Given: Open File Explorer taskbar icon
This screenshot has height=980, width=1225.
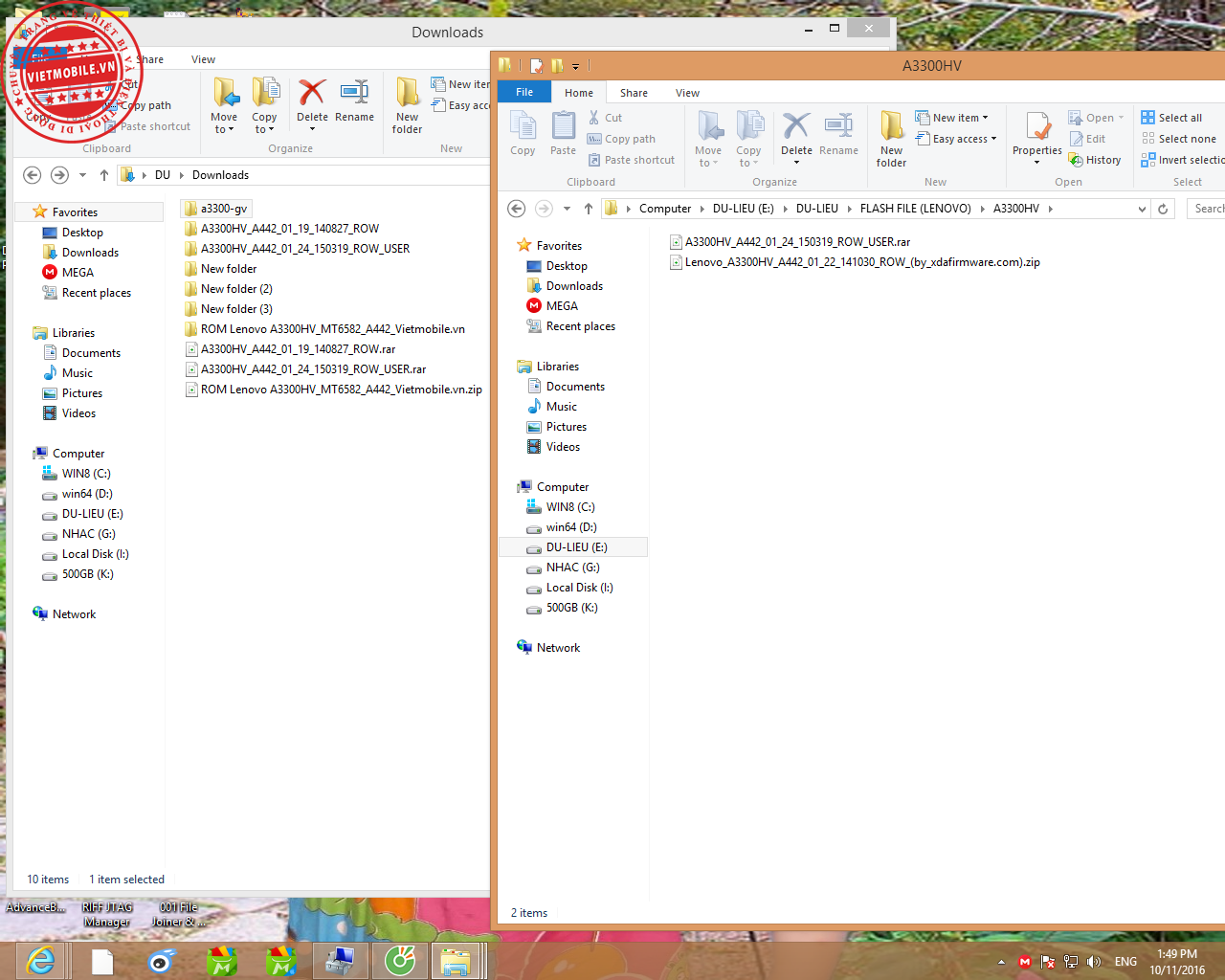Looking at the screenshot, I should (x=456, y=961).
